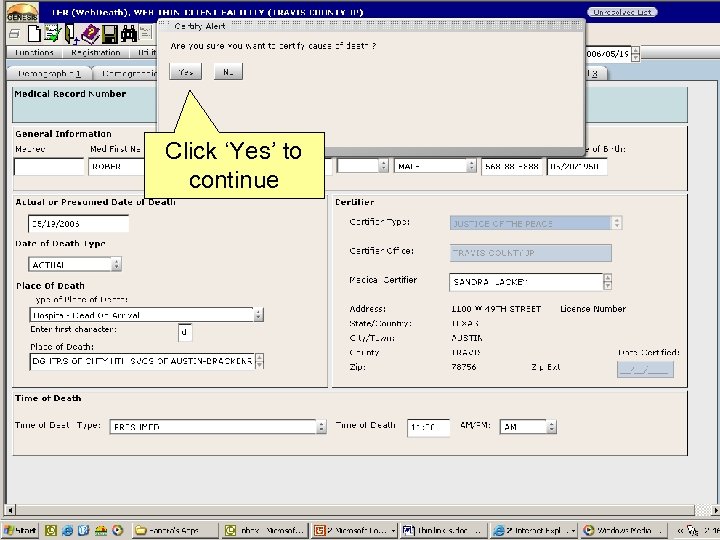The height and width of the screenshot is (540, 720).
Task: Expand the Certifier Type dropdown
Action: click(x=617, y=223)
